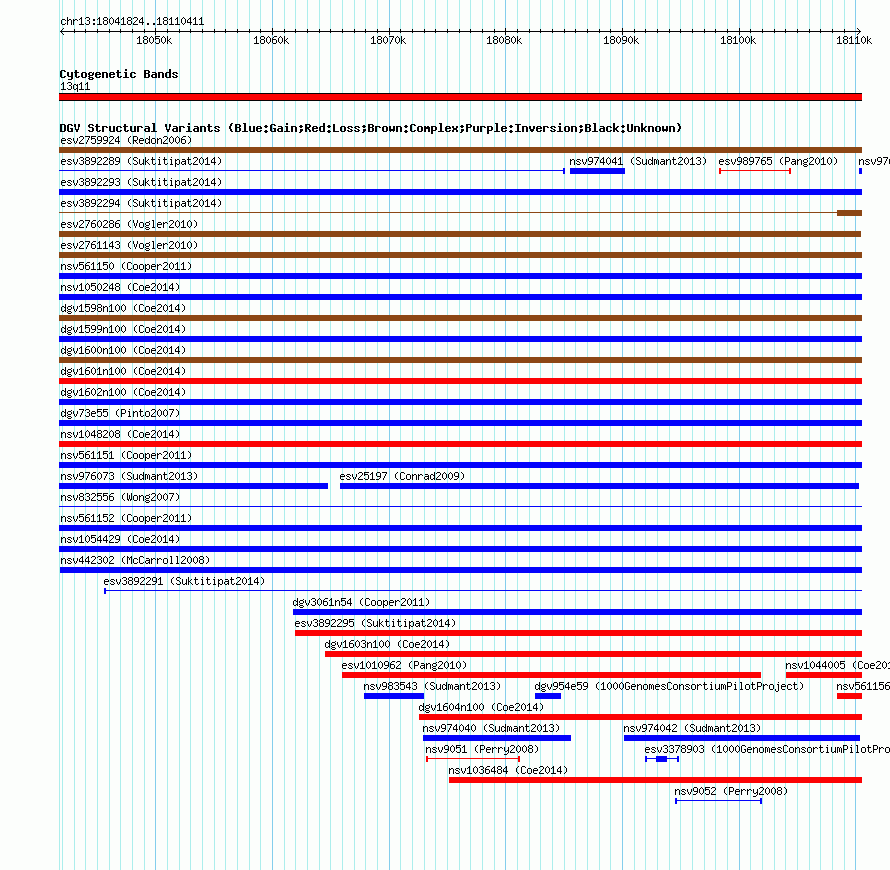Select nsv1036484 (Coe2014) label
The width and height of the screenshot is (890, 870).
click(x=508, y=770)
